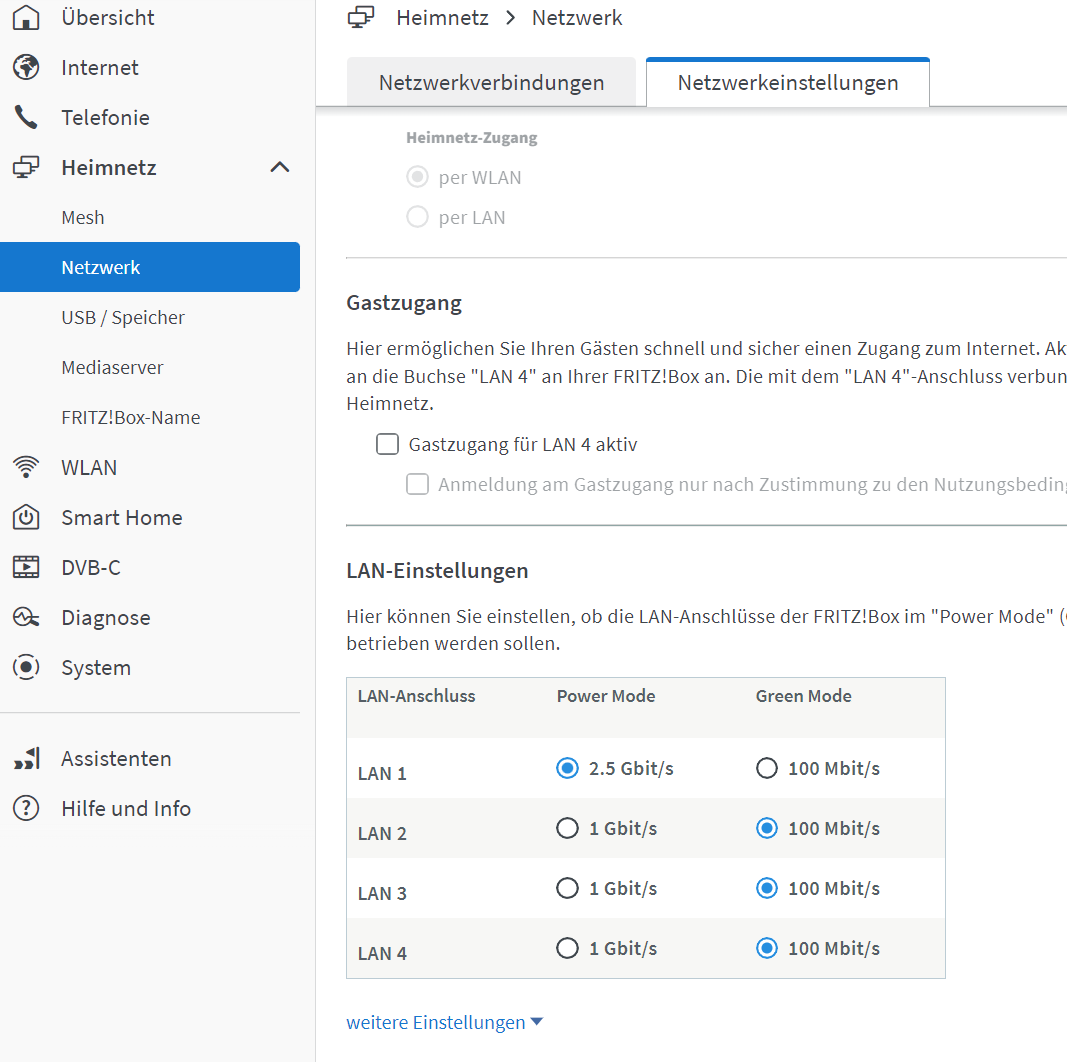Click the Diagnose pulse icon
The image size is (1067, 1062).
pos(26,617)
